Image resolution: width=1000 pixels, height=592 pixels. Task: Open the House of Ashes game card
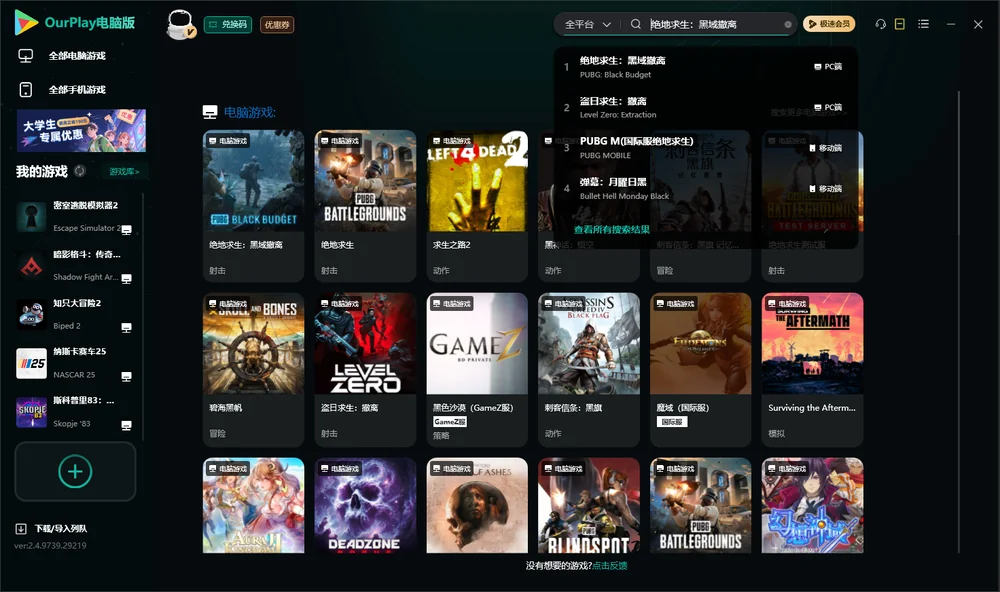click(x=477, y=505)
